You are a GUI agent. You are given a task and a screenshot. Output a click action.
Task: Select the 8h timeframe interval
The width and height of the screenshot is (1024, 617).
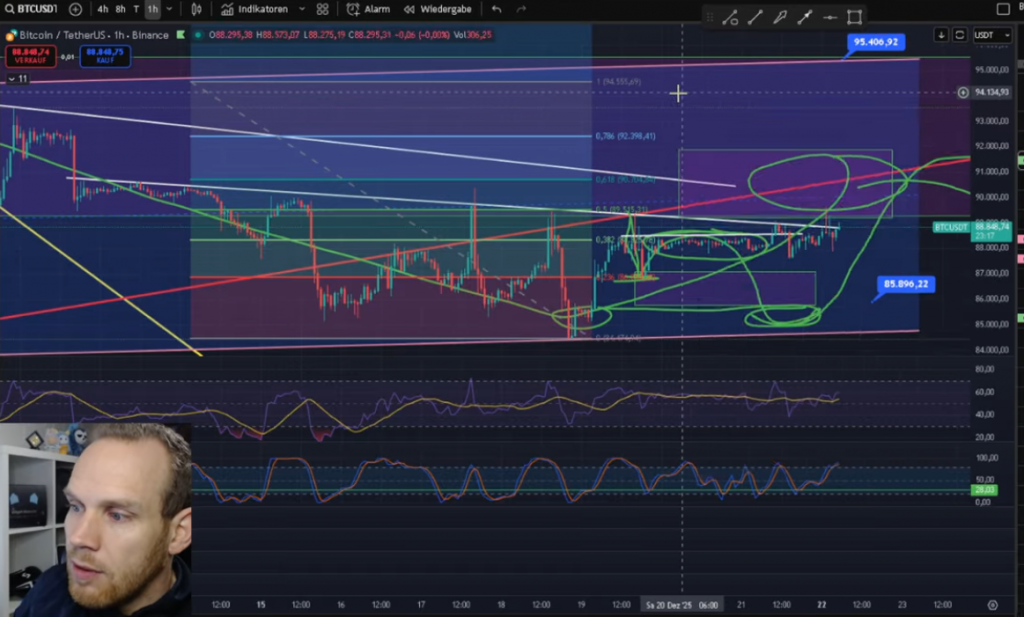tap(121, 9)
